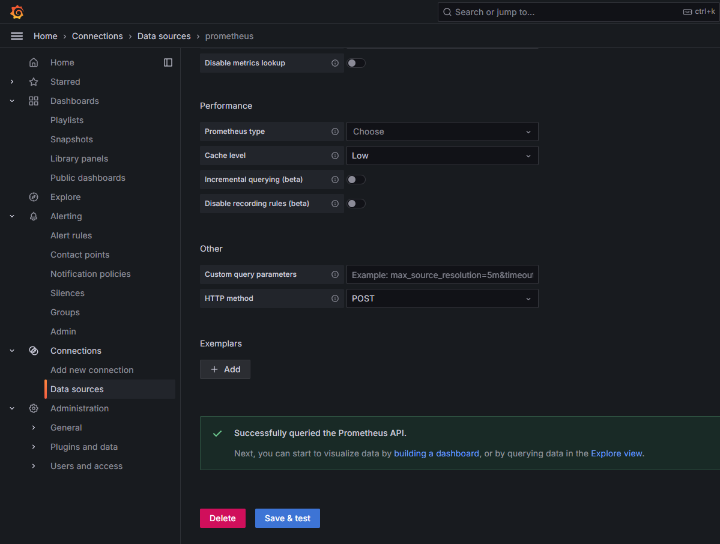Collapse the Administration section chevron
Viewport: 720px width, 544px height.
[x=12, y=408]
